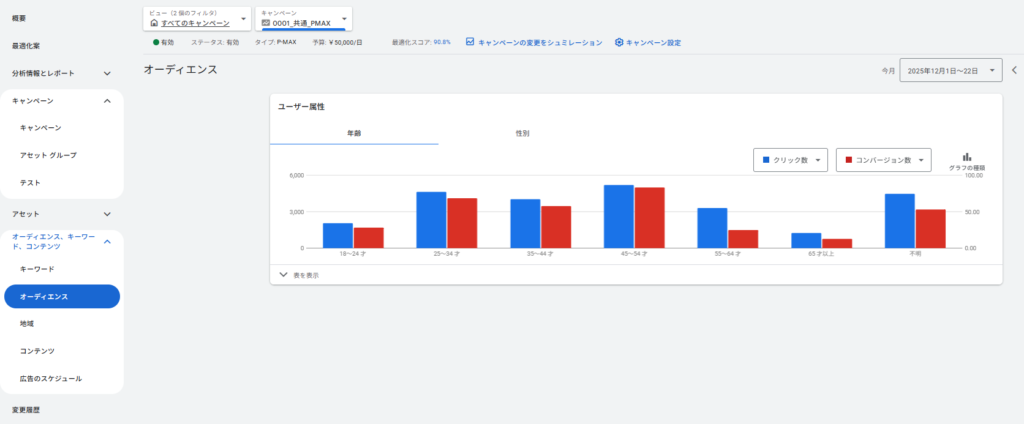
Task: Go to 広告のスケジュール page
Action: tap(51, 379)
